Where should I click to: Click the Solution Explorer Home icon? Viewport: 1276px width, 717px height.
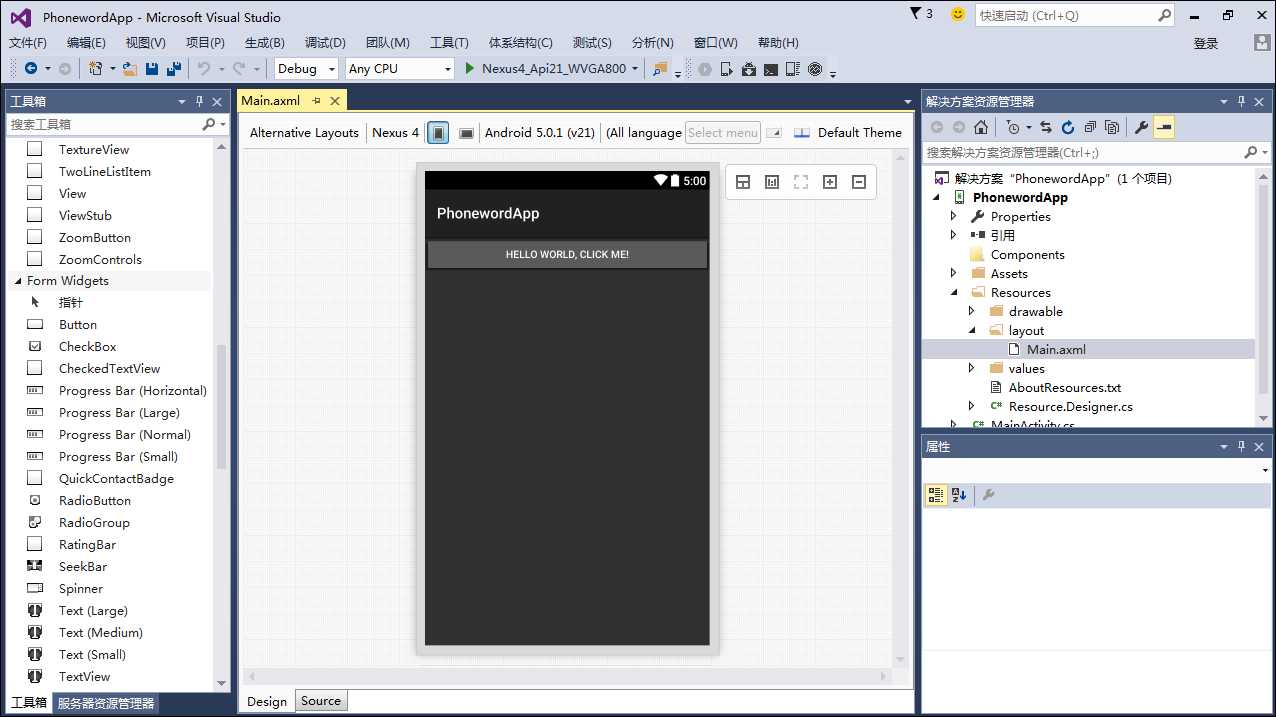point(981,127)
